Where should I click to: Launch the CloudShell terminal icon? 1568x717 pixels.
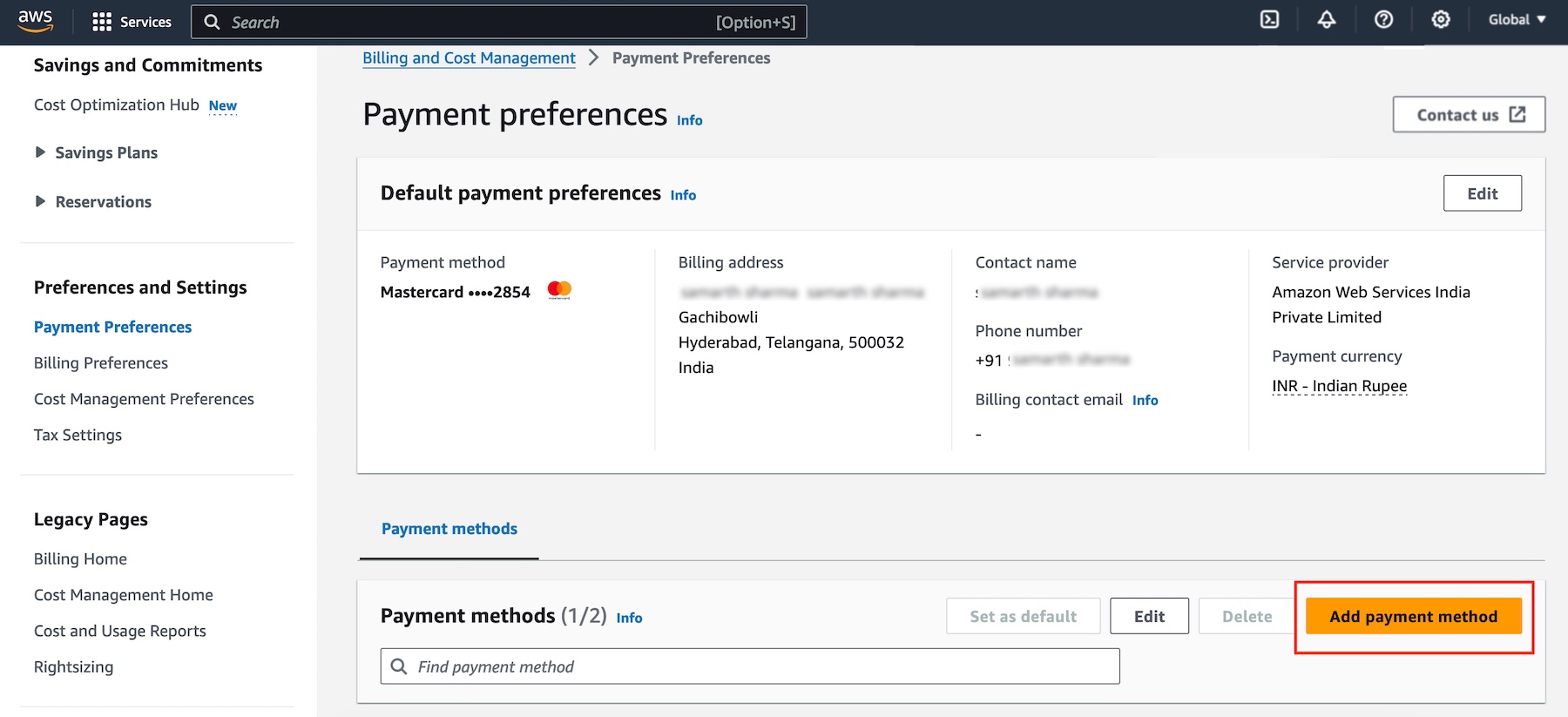pos(1269,19)
